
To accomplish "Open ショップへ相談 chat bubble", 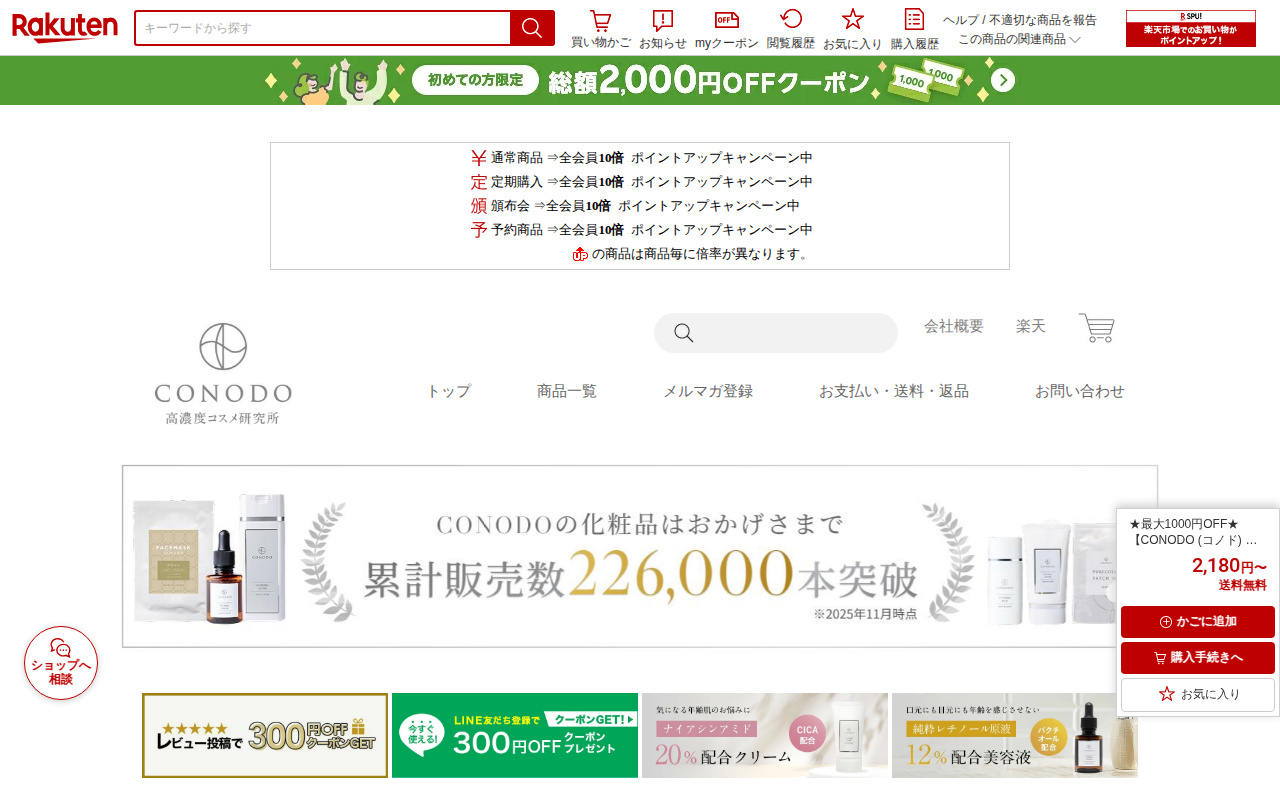I will (61, 663).
